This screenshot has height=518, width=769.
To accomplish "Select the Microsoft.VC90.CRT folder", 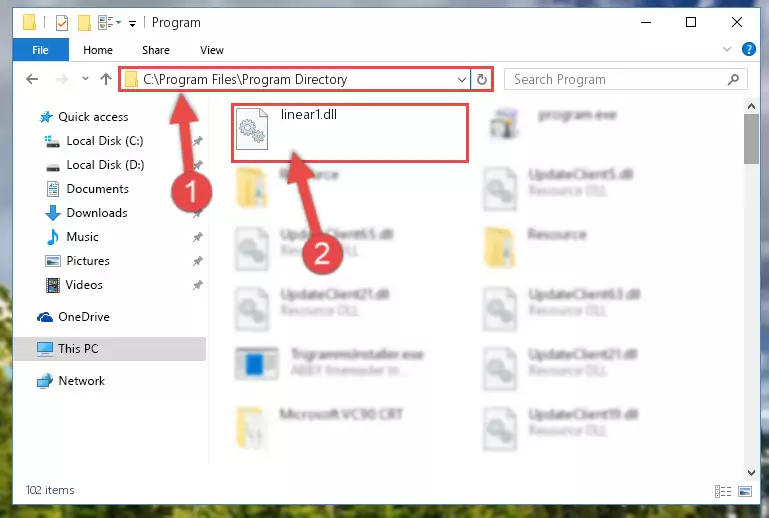I will 319,428.
